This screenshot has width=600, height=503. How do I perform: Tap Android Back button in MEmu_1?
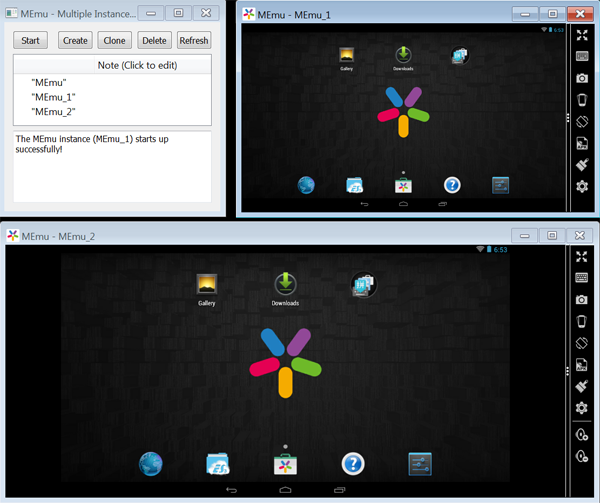(364, 204)
